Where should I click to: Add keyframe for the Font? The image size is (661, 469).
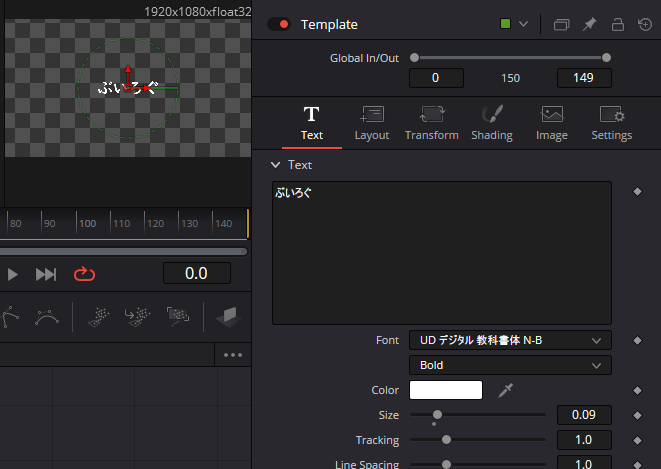pos(637,340)
